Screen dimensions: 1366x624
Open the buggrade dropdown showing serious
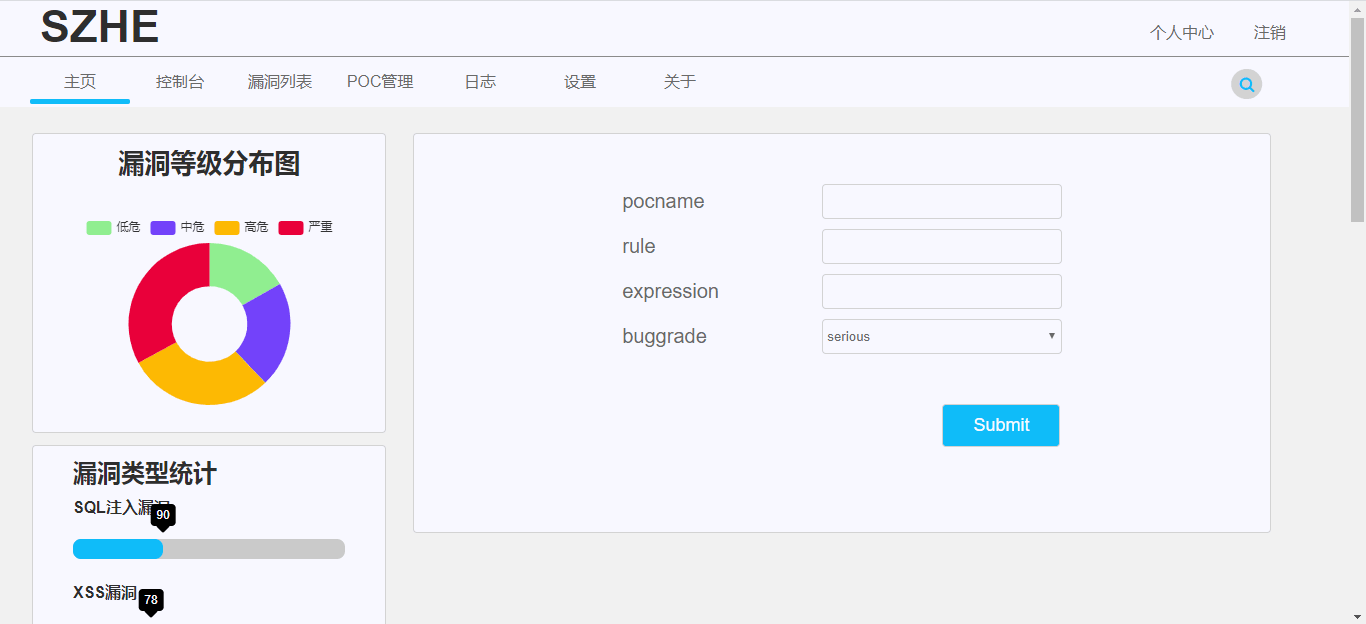pyautogui.click(x=941, y=336)
